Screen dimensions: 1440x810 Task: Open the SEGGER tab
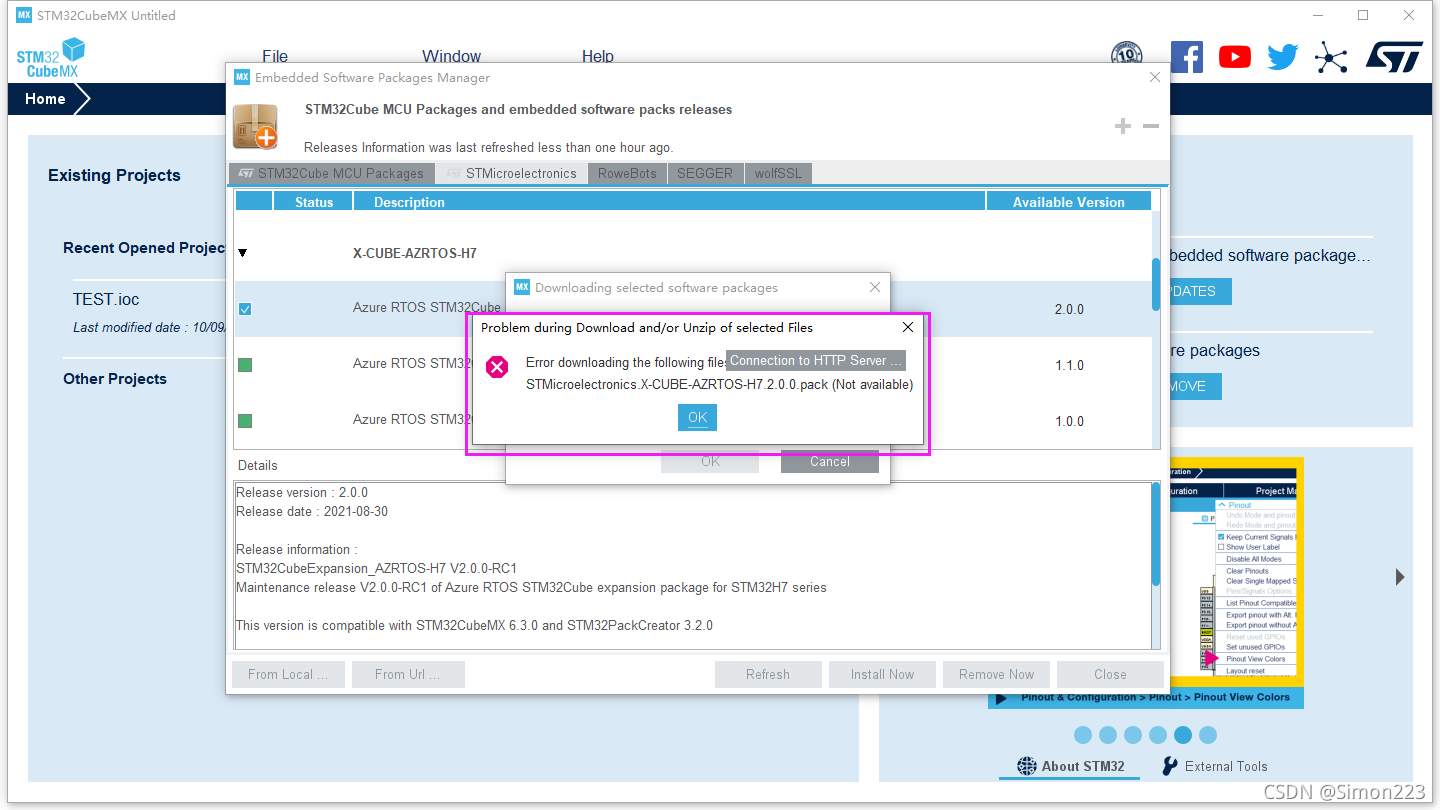pos(705,173)
